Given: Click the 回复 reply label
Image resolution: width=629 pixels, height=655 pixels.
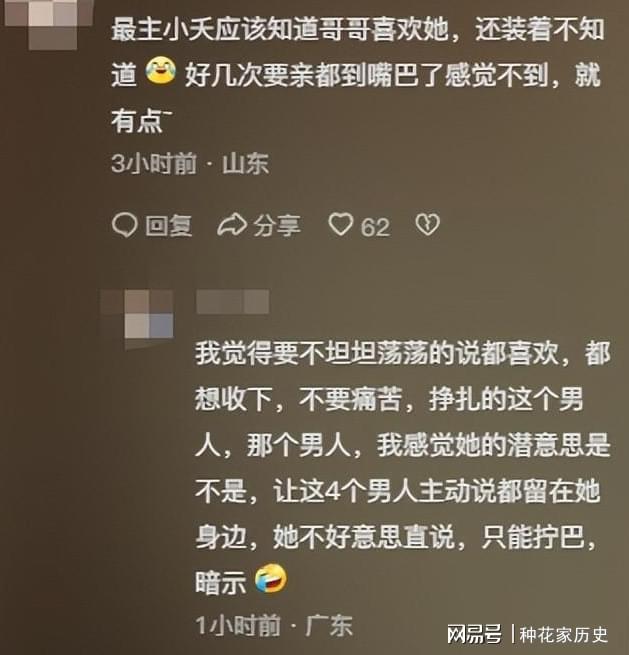Looking at the screenshot, I should click(x=168, y=226).
